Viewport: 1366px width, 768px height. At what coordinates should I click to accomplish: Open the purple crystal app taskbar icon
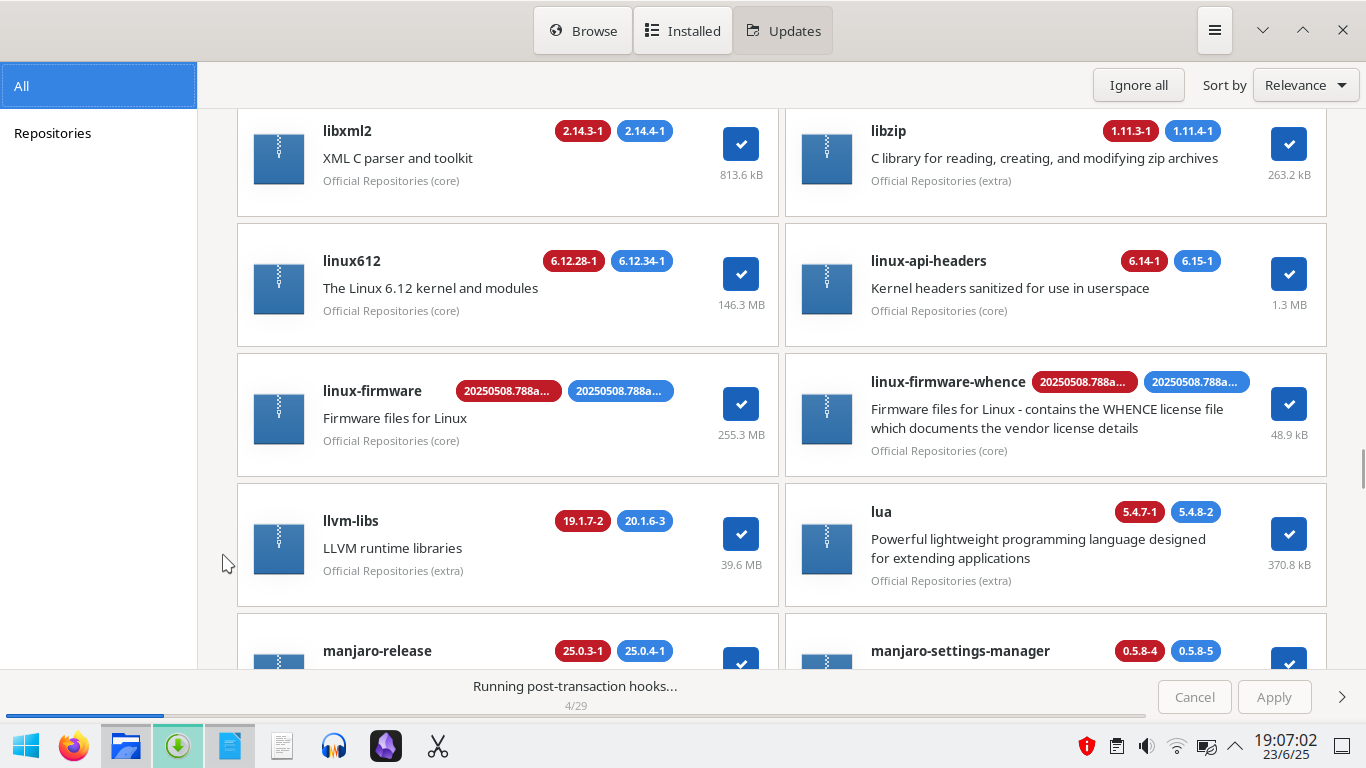click(386, 746)
